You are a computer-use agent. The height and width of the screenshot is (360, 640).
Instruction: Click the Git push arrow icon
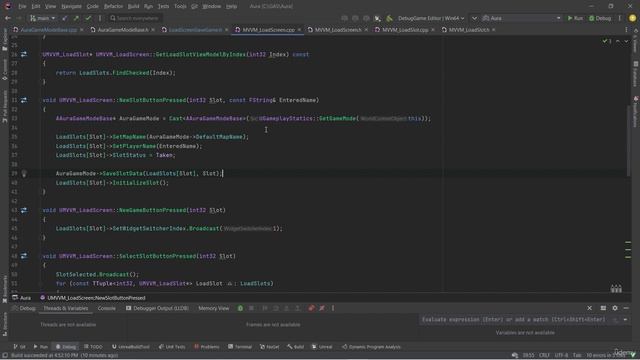click(x=76, y=18)
